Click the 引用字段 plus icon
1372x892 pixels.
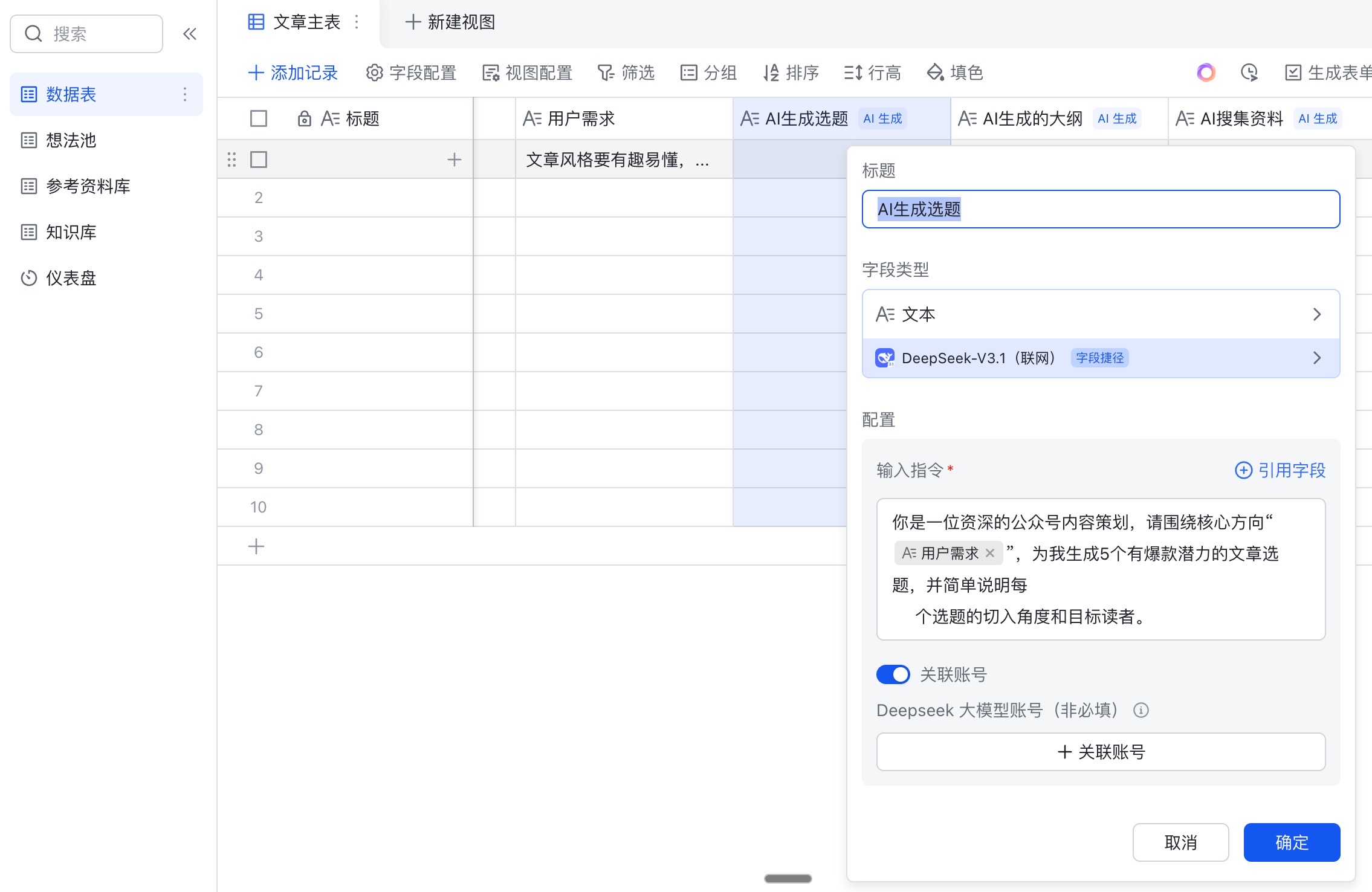click(1243, 470)
